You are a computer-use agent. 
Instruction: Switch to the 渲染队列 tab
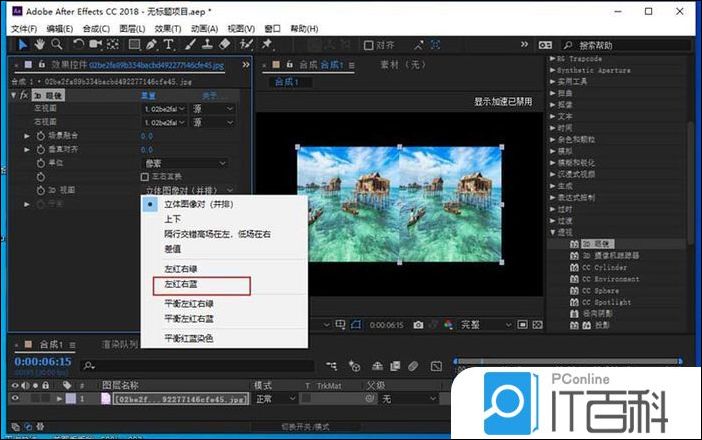click(120, 345)
